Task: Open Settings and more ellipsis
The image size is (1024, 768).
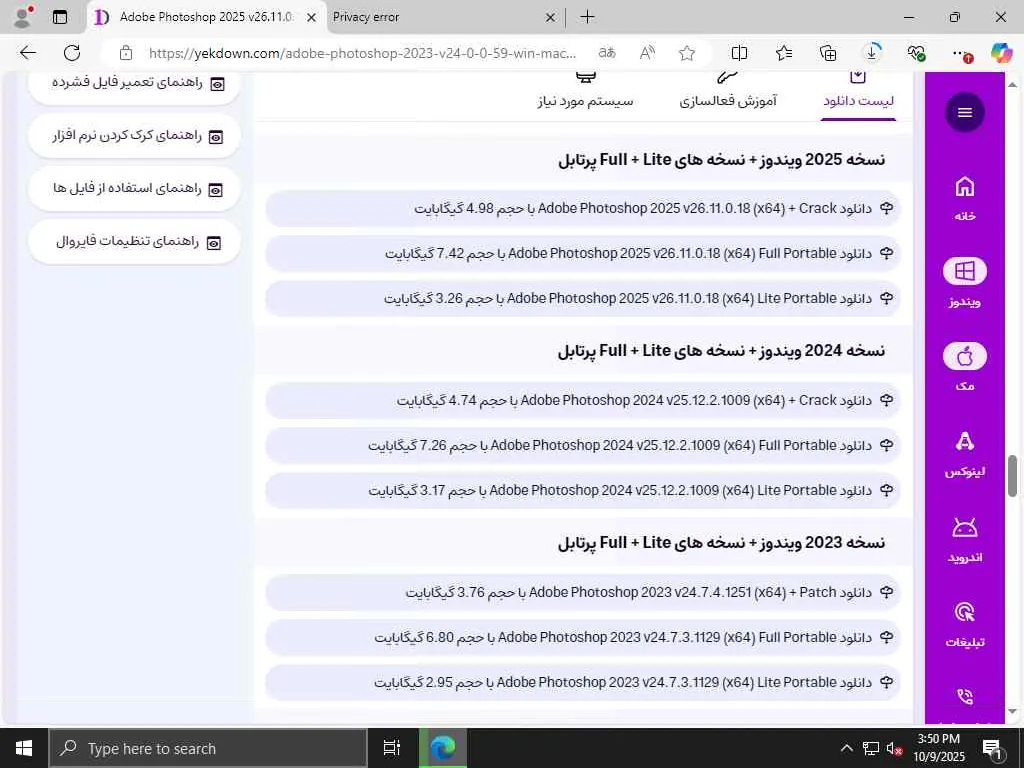Action: [x=961, y=54]
